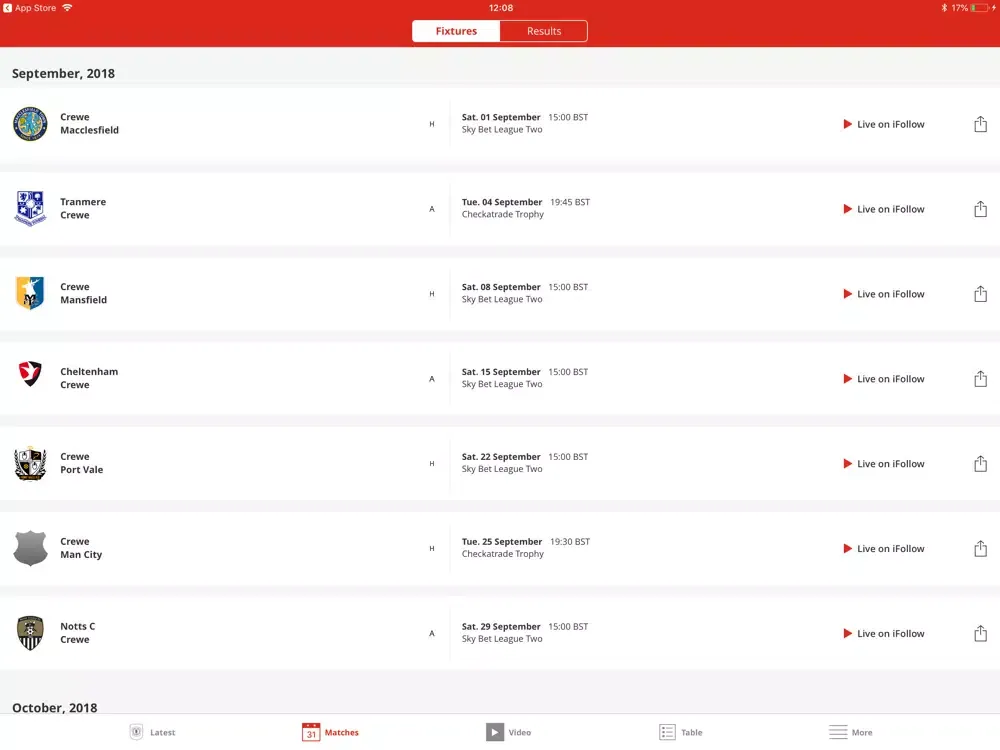The width and height of the screenshot is (1000, 750).
Task: Share the Crewe vs Mansfield fixture
Action: [980, 293]
